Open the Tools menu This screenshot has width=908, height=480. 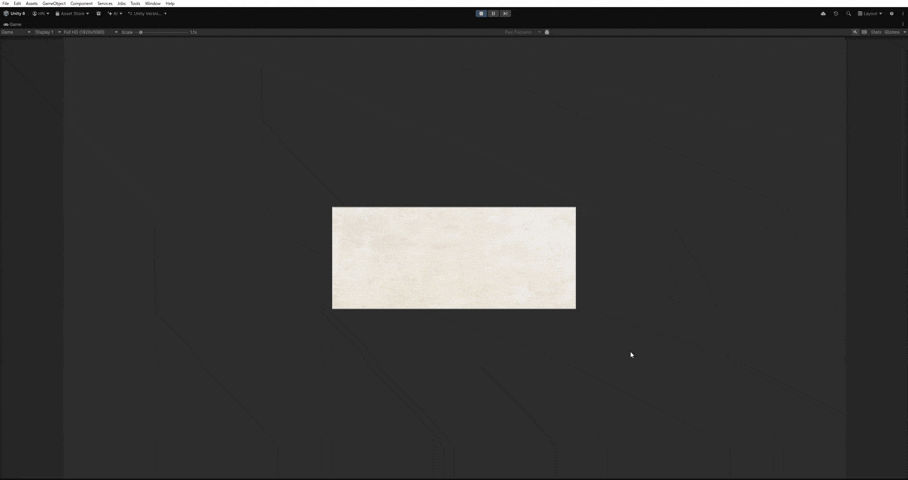coord(135,3)
